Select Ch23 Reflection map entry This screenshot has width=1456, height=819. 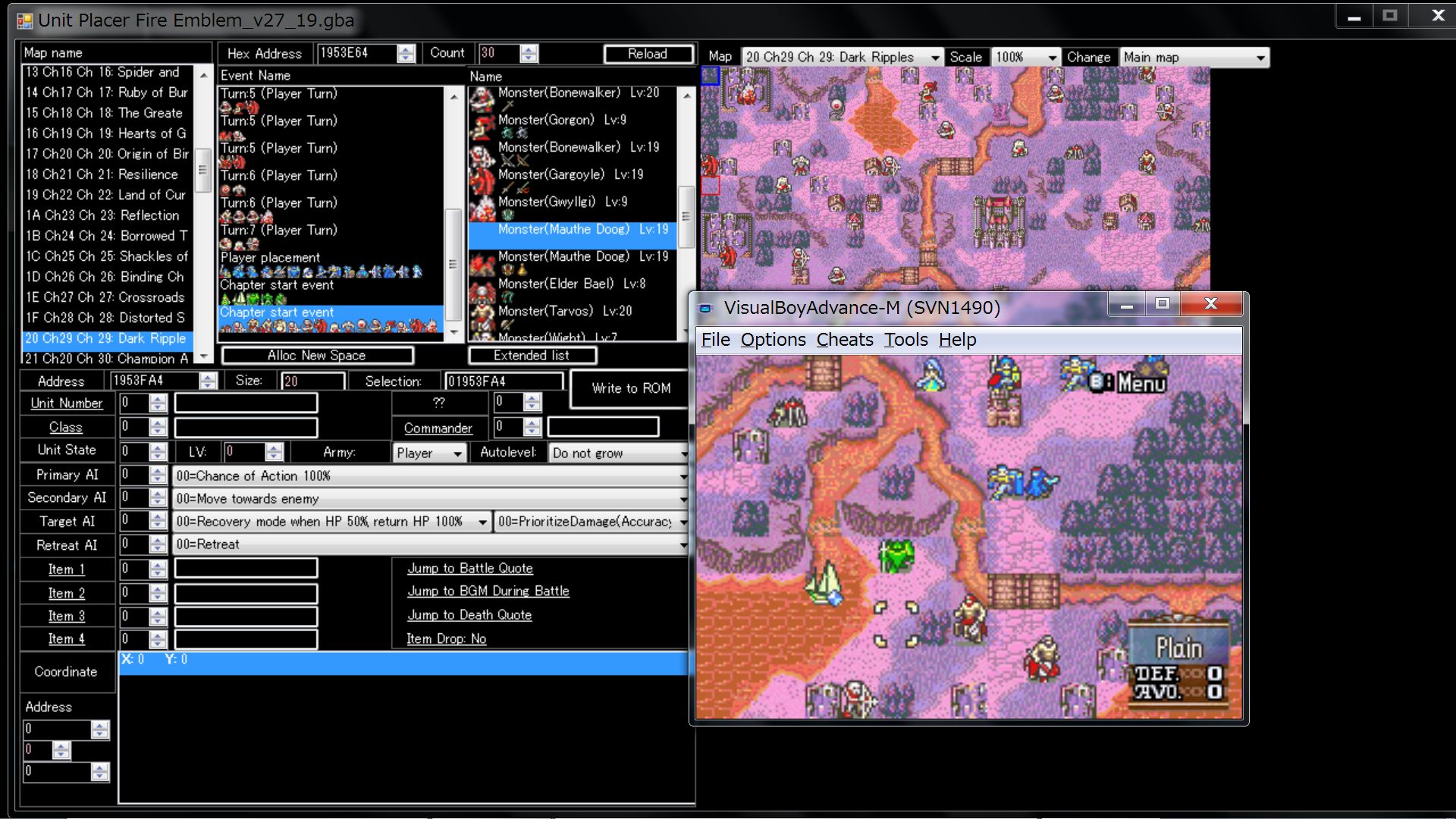[106, 215]
